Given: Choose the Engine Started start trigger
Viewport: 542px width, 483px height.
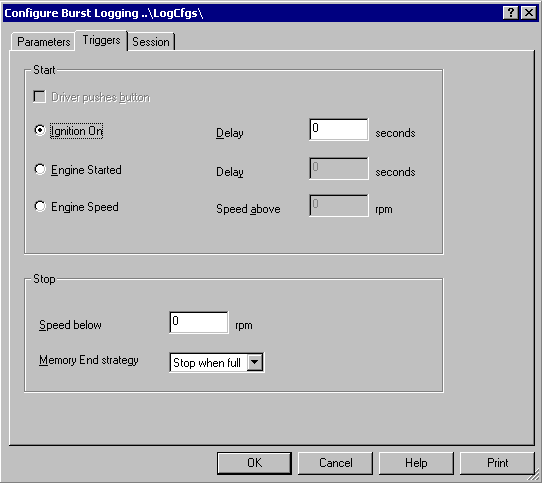Looking at the screenshot, I should pos(40,169).
